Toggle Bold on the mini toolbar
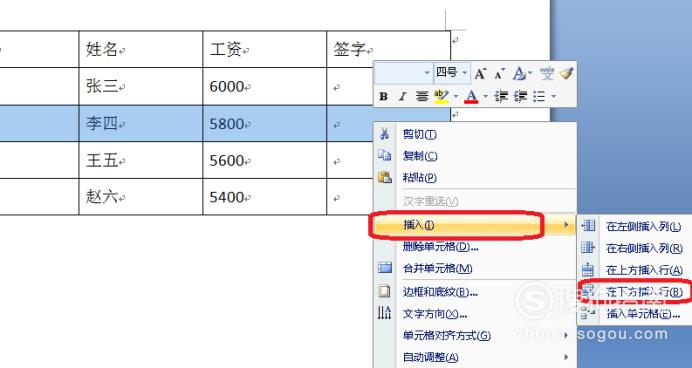Viewport: 692px width, 368px height. click(384, 96)
